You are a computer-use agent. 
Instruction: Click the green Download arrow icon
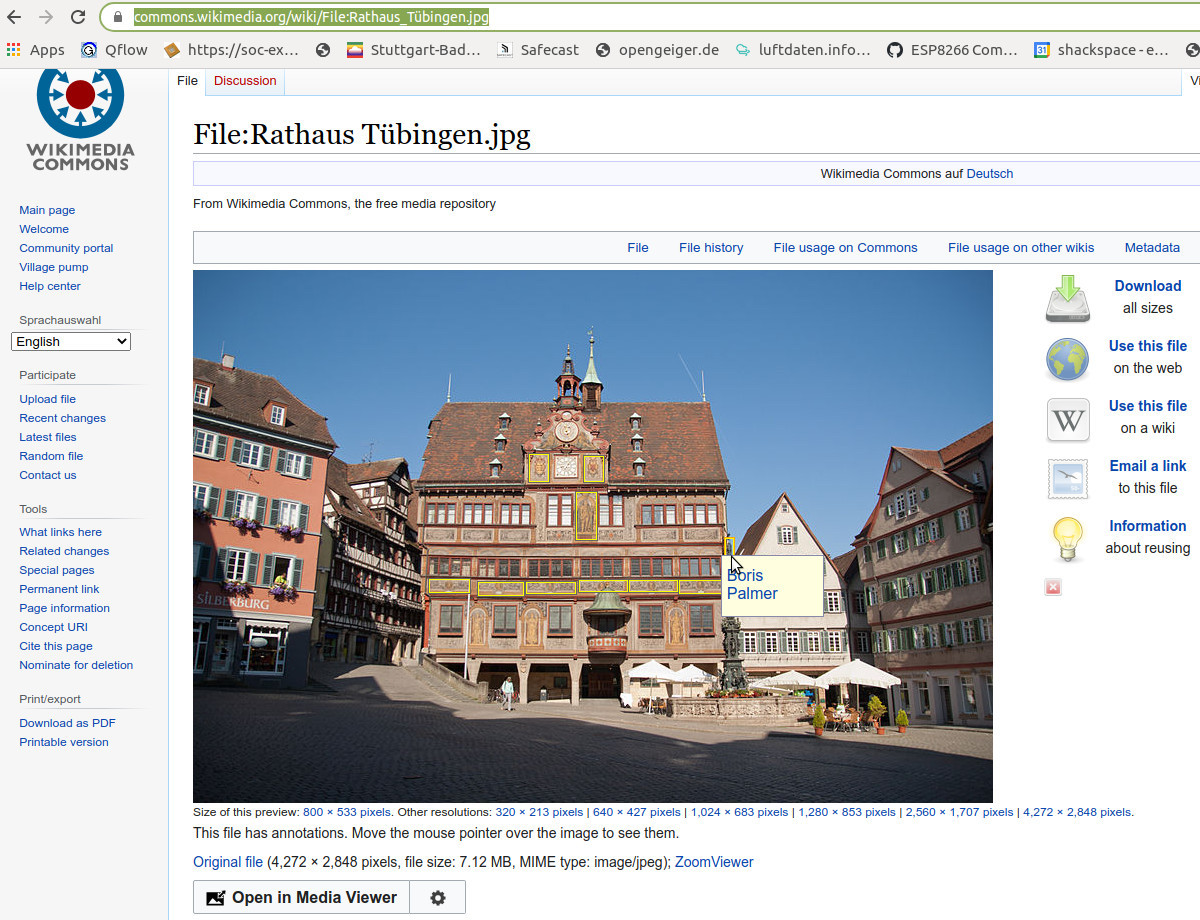(x=1067, y=298)
